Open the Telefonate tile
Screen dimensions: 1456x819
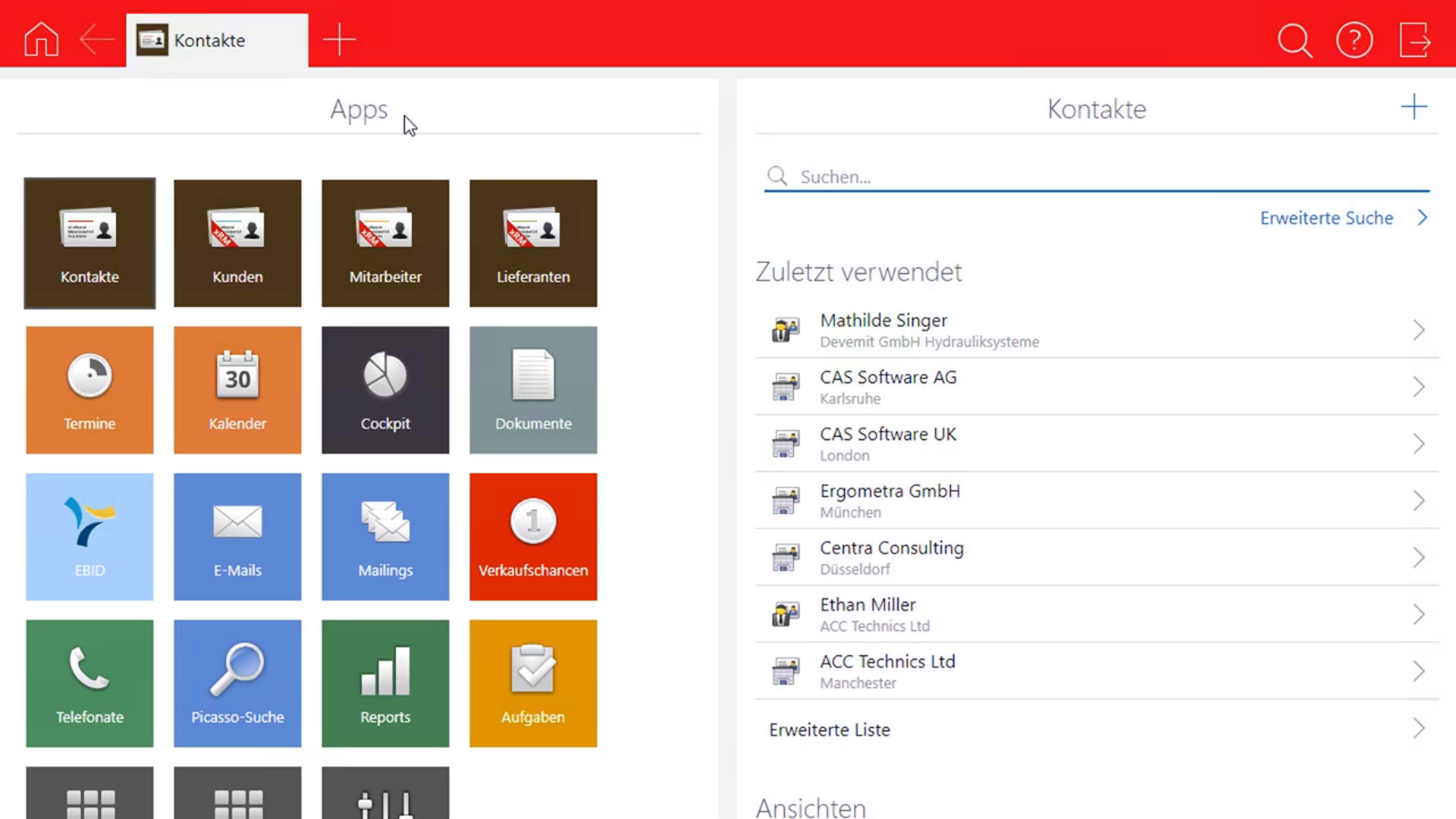(89, 683)
